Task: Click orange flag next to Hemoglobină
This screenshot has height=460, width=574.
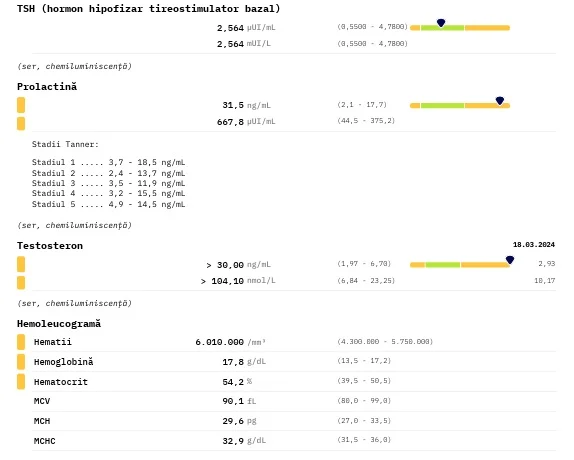Action: [21, 362]
